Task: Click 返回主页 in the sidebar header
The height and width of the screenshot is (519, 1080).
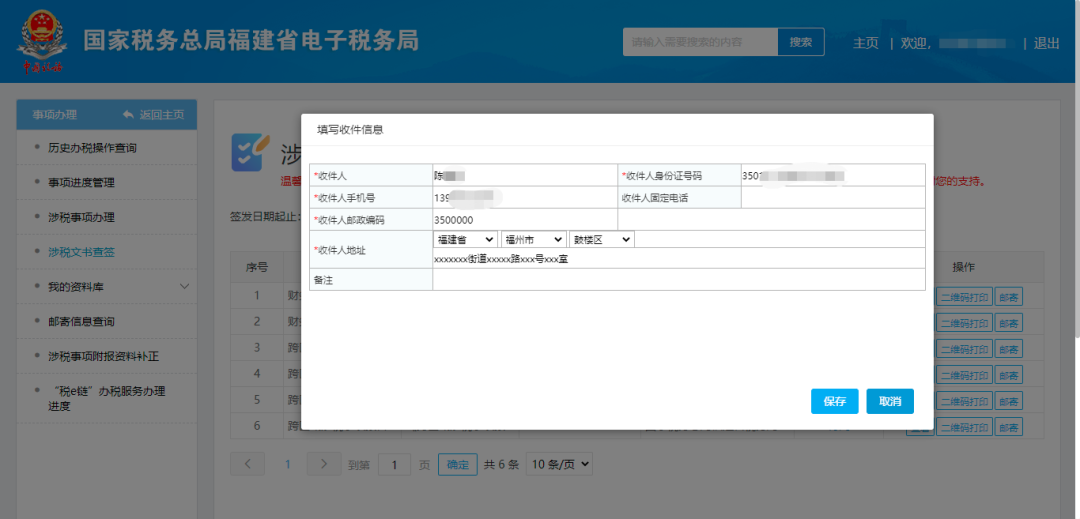Action: pyautogui.click(x=162, y=115)
